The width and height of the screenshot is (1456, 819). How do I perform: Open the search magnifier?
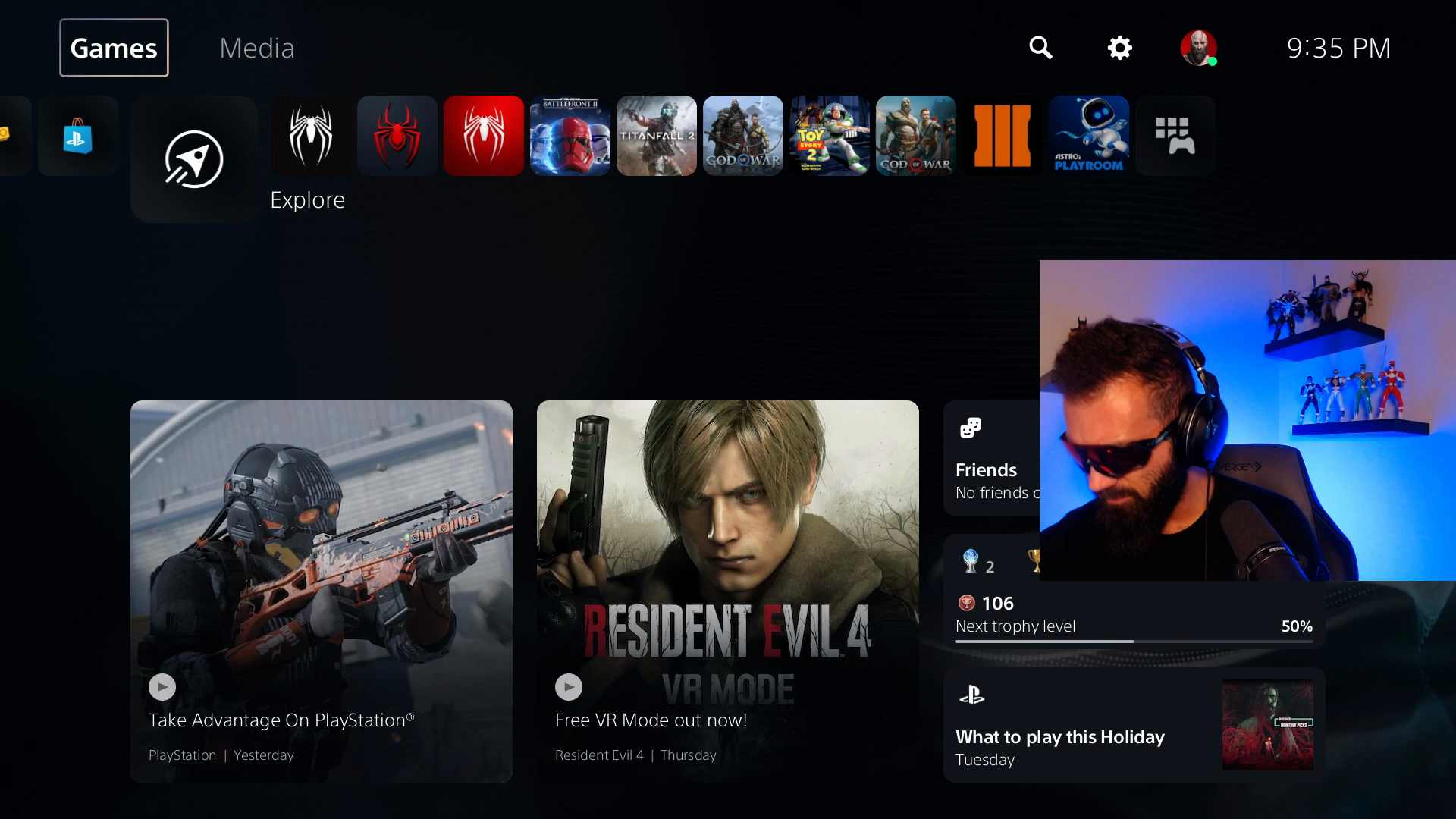[1041, 48]
